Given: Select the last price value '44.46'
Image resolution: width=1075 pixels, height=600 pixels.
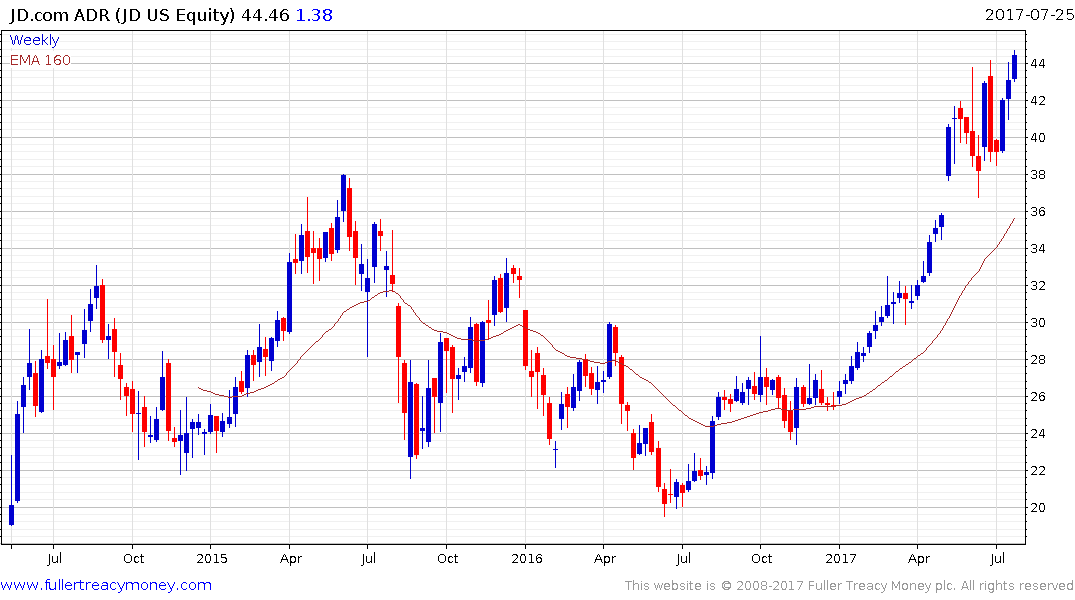Looking at the screenshot, I should pyautogui.click(x=265, y=15).
